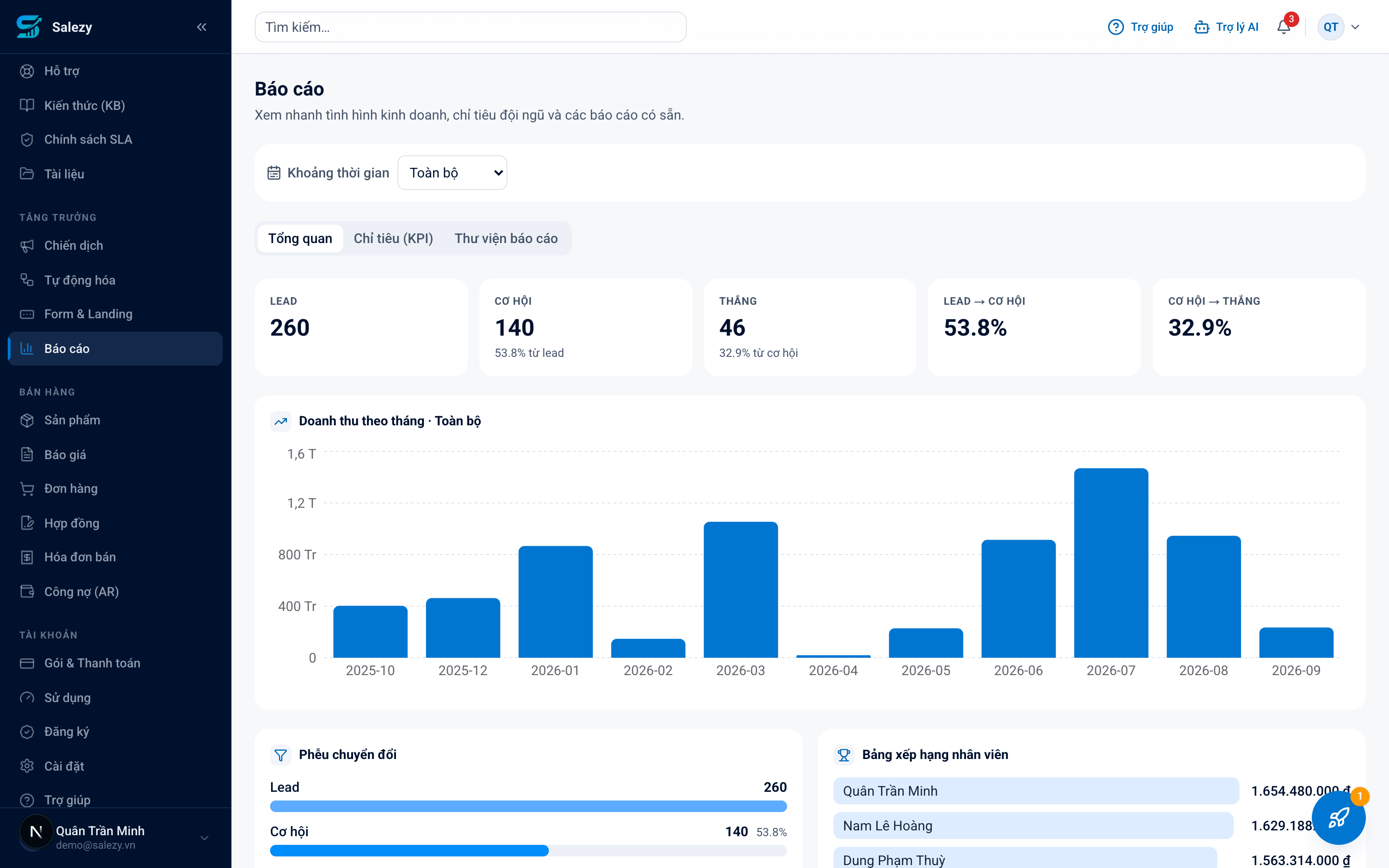
Task: Click the Tự động hóa workflow icon
Action: (x=27, y=280)
